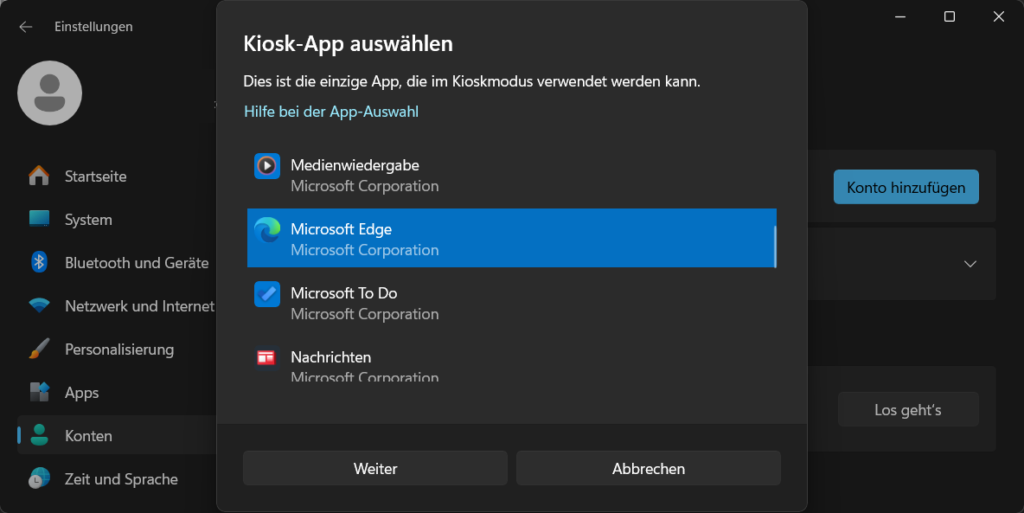Open Bluetooth und Geräte category

[116, 262]
